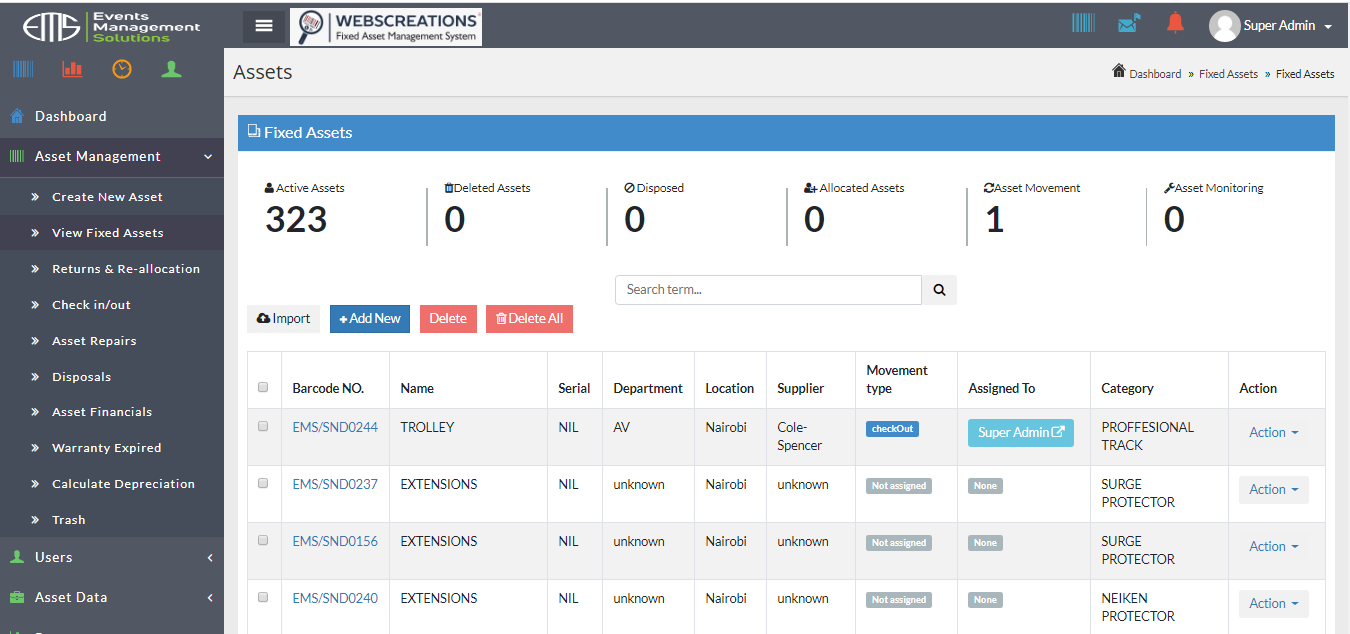Click the Add New button
Viewport: 1350px width, 634px height.
tap(370, 319)
